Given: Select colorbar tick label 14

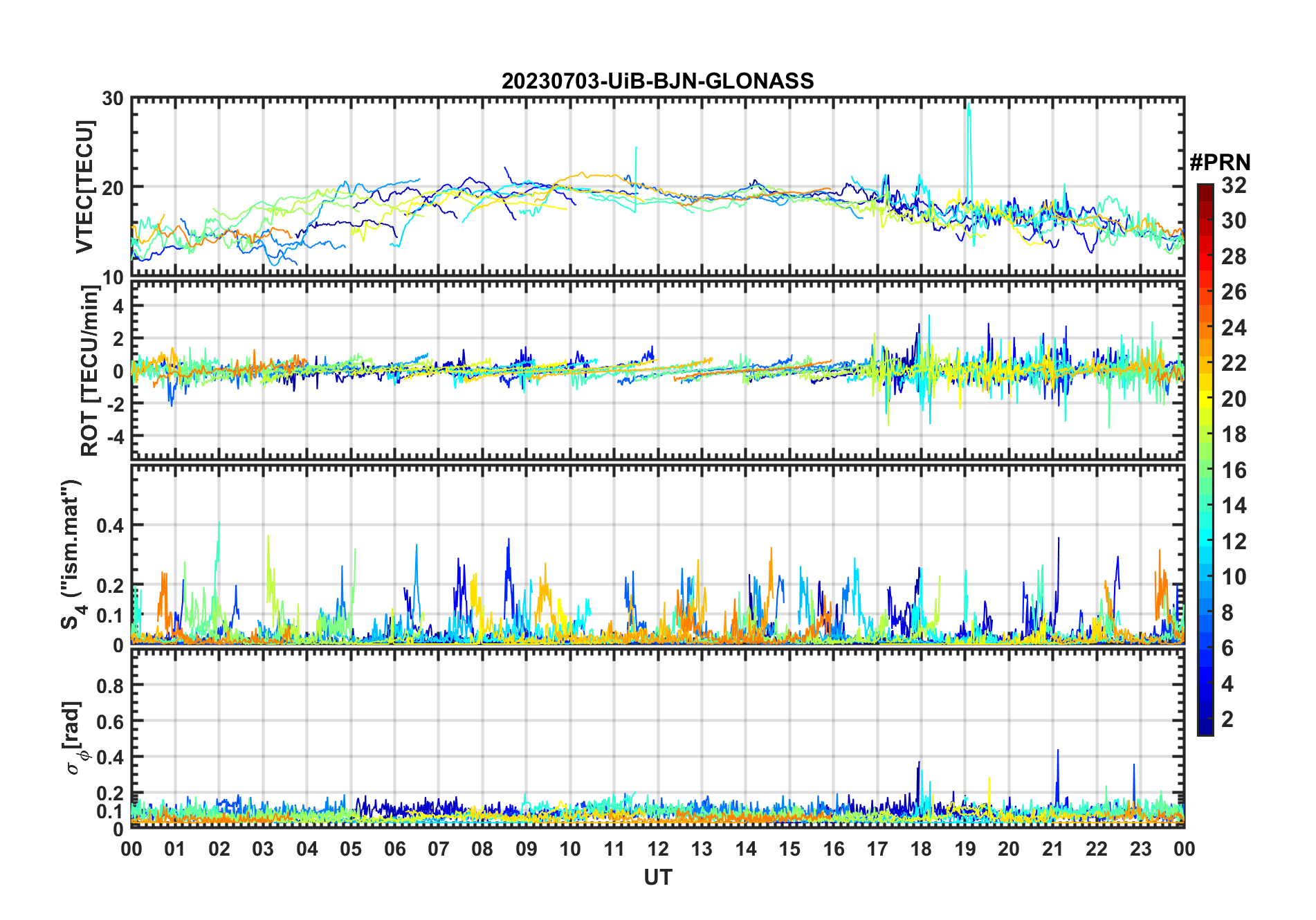Looking at the screenshot, I should pyautogui.click(x=1234, y=506).
